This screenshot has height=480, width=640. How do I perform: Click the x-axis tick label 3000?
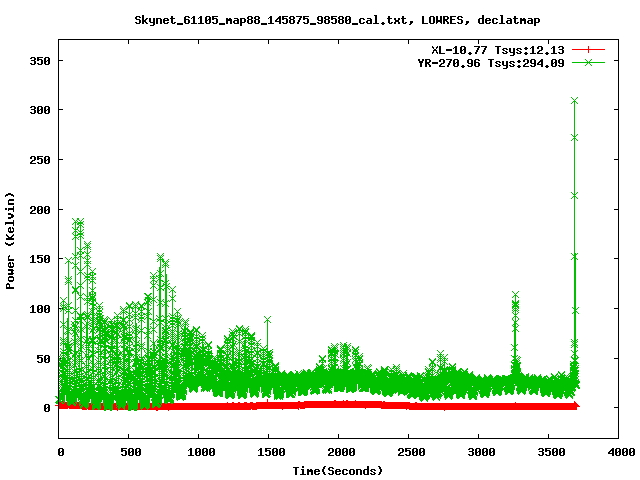(479, 453)
